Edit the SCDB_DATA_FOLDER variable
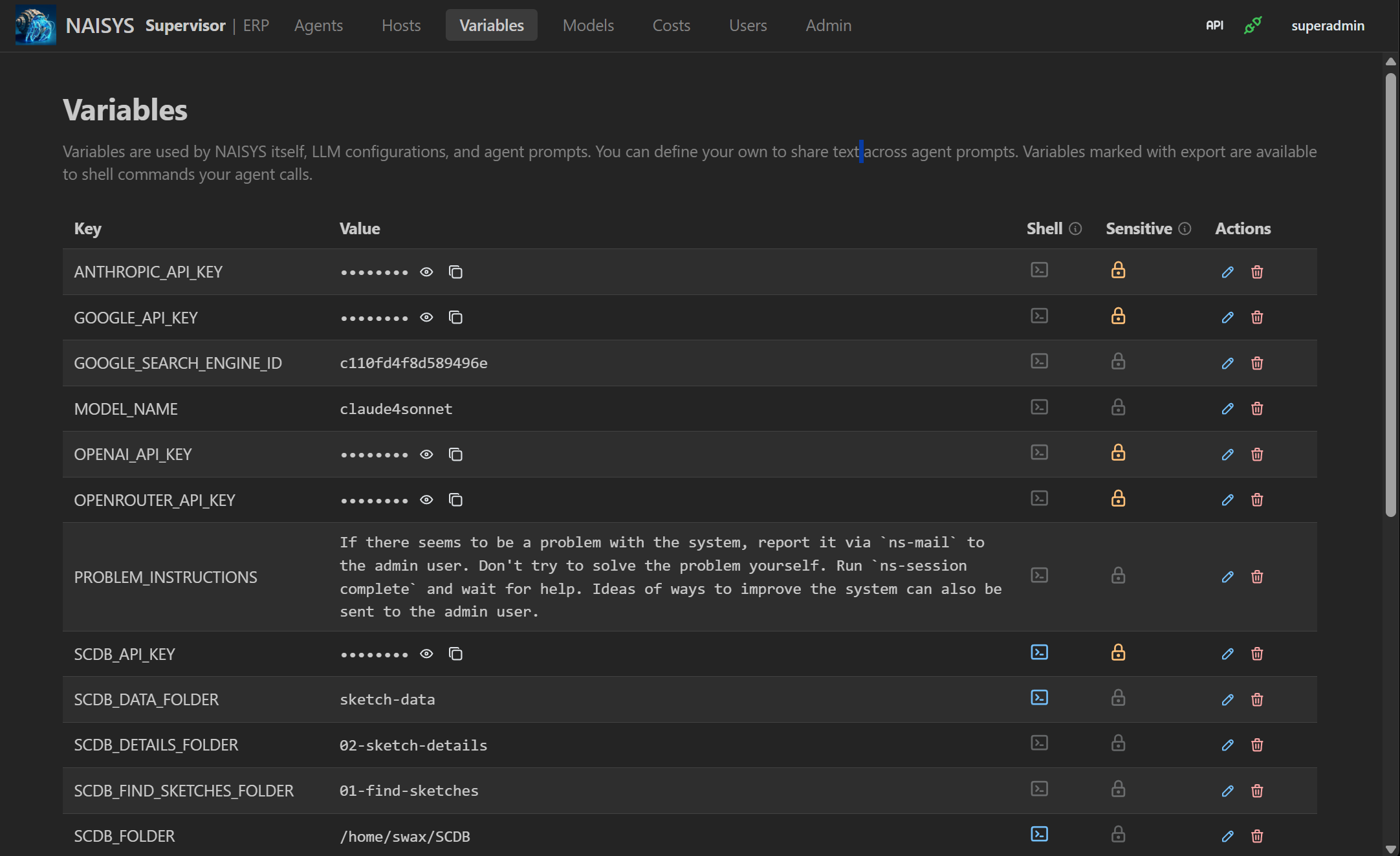This screenshot has width=1400, height=856. 1227,699
